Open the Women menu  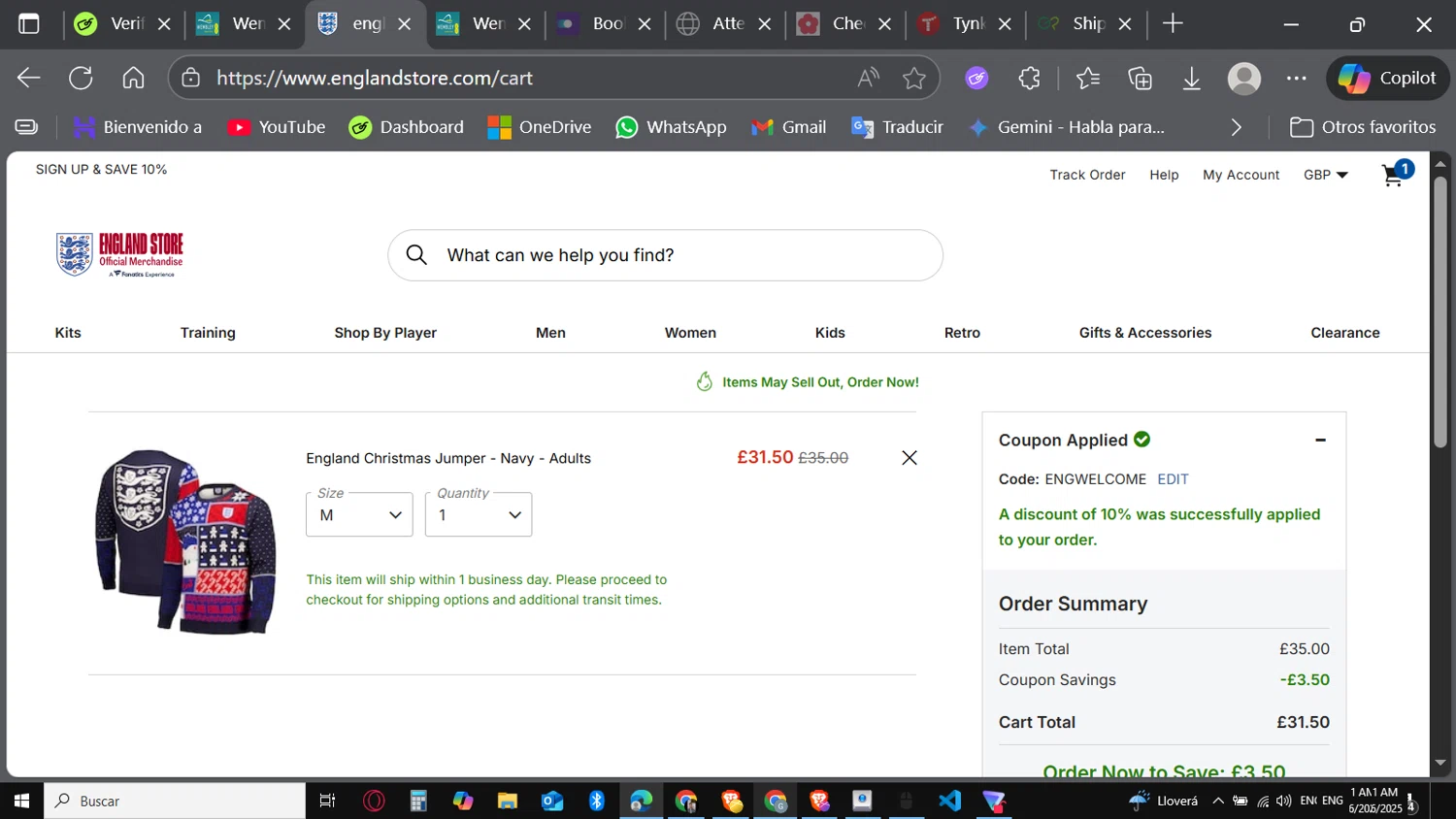(690, 333)
